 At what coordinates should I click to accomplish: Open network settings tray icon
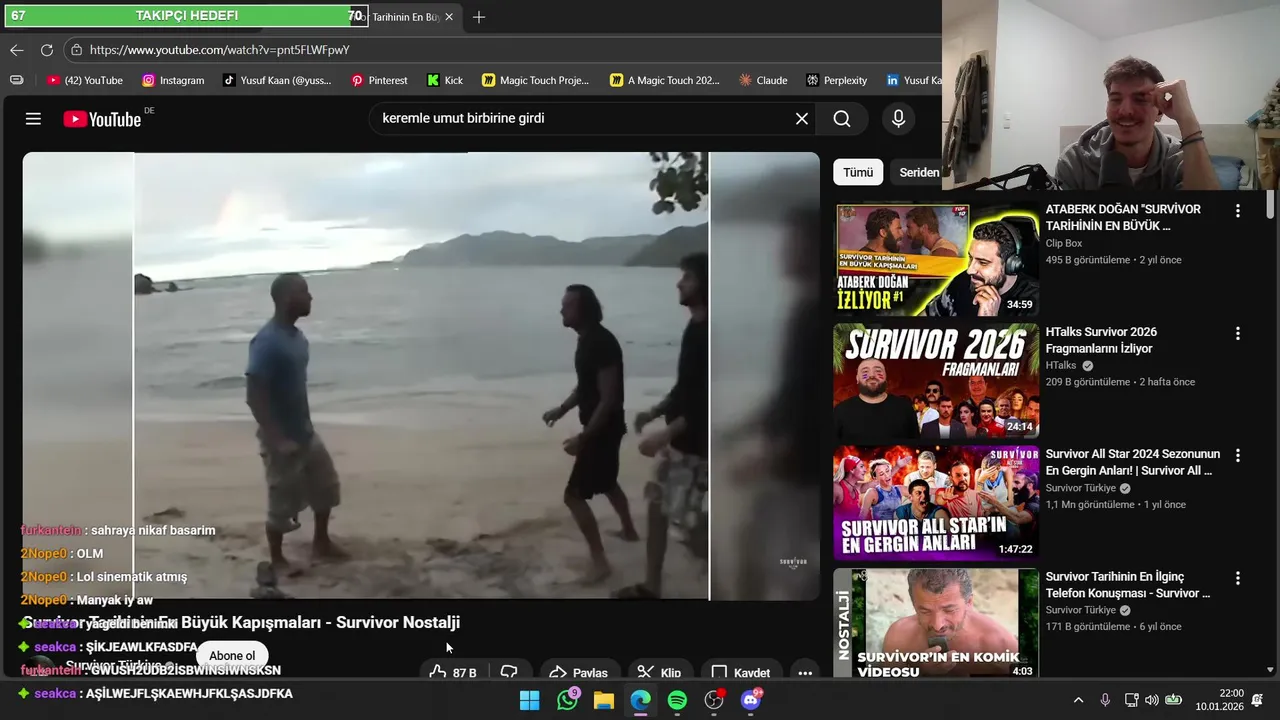click(x=1131, y=700)
